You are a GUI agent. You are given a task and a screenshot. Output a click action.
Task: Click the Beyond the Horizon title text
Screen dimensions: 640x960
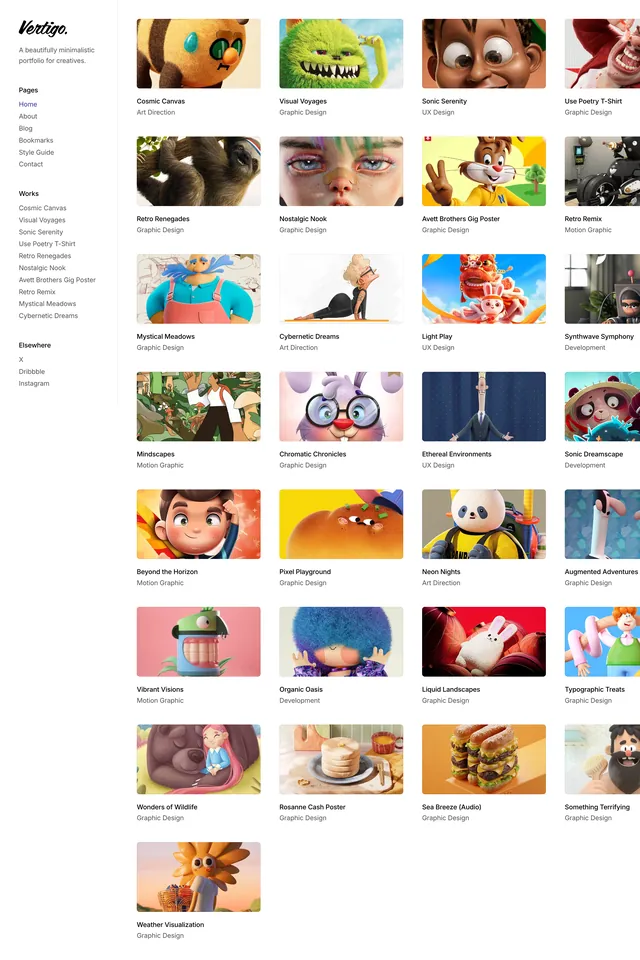click(167, 572)
